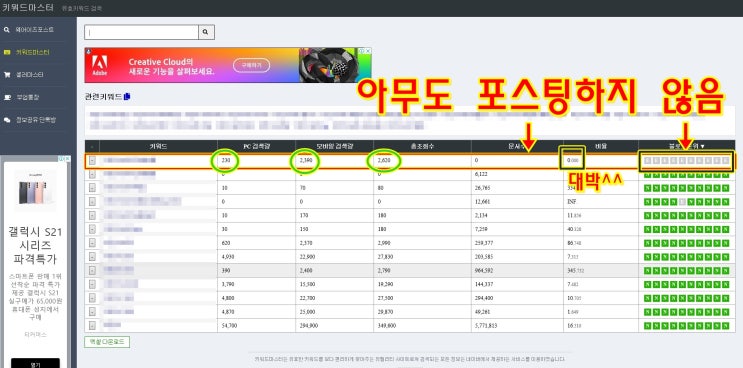
Task: Click the PC search value 54,700
Action: [x=228, y=326]
